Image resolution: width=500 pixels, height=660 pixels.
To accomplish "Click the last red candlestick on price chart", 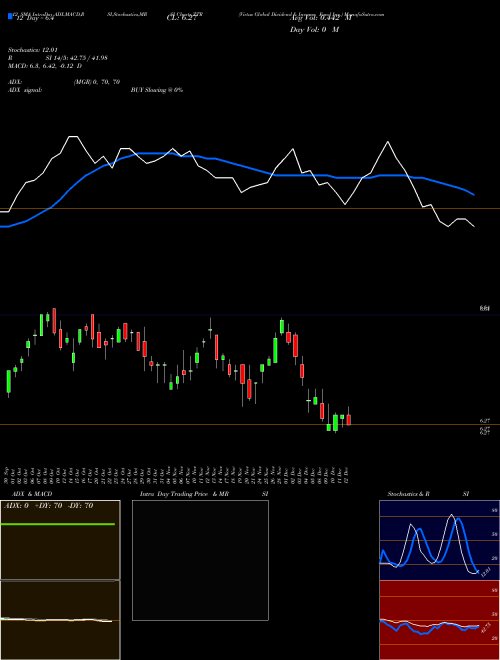I will (x=348, y=418).
